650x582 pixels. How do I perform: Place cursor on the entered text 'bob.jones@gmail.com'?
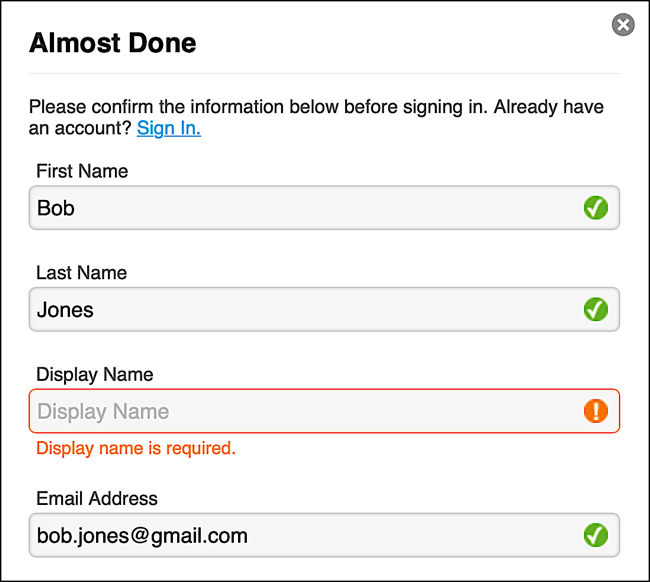point(142,536)
